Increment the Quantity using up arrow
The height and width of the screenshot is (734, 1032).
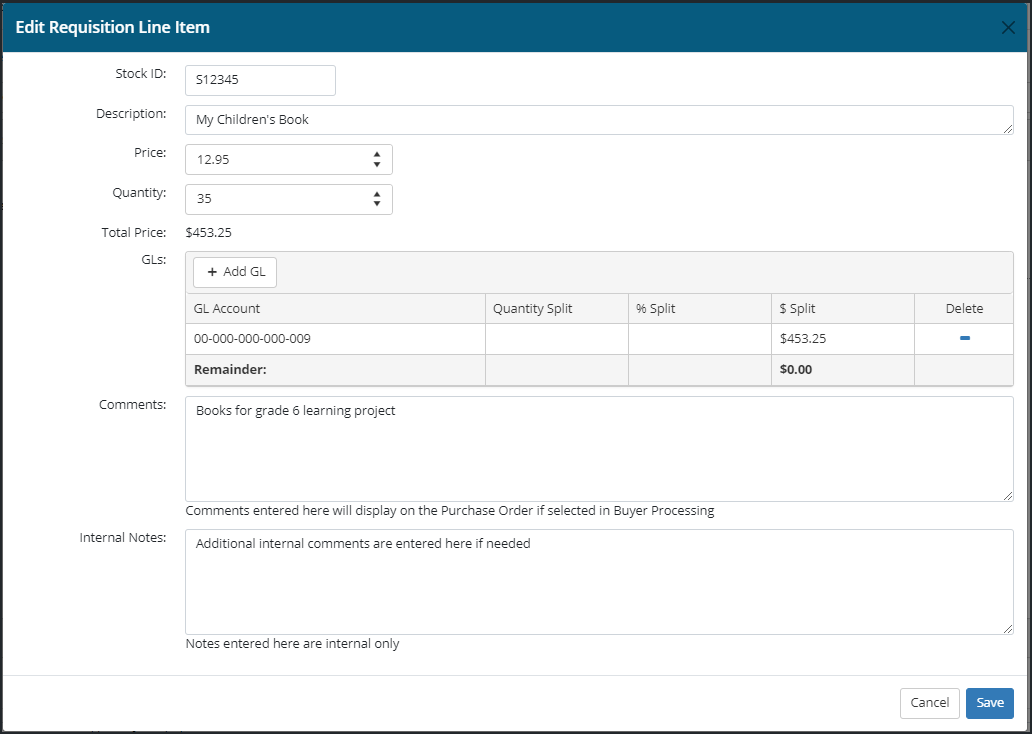pos(377,194)
